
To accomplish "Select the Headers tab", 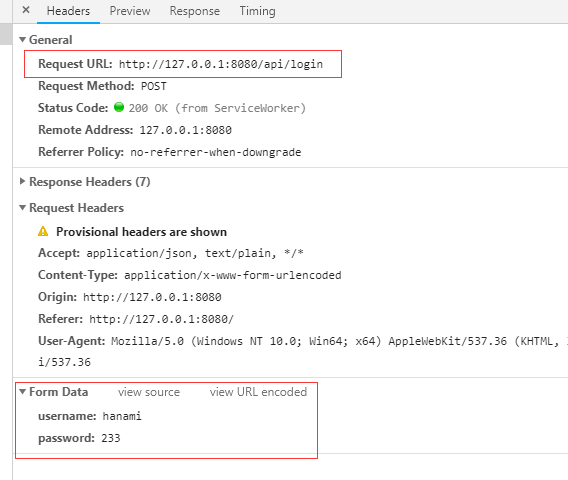I will coord(68,11).
